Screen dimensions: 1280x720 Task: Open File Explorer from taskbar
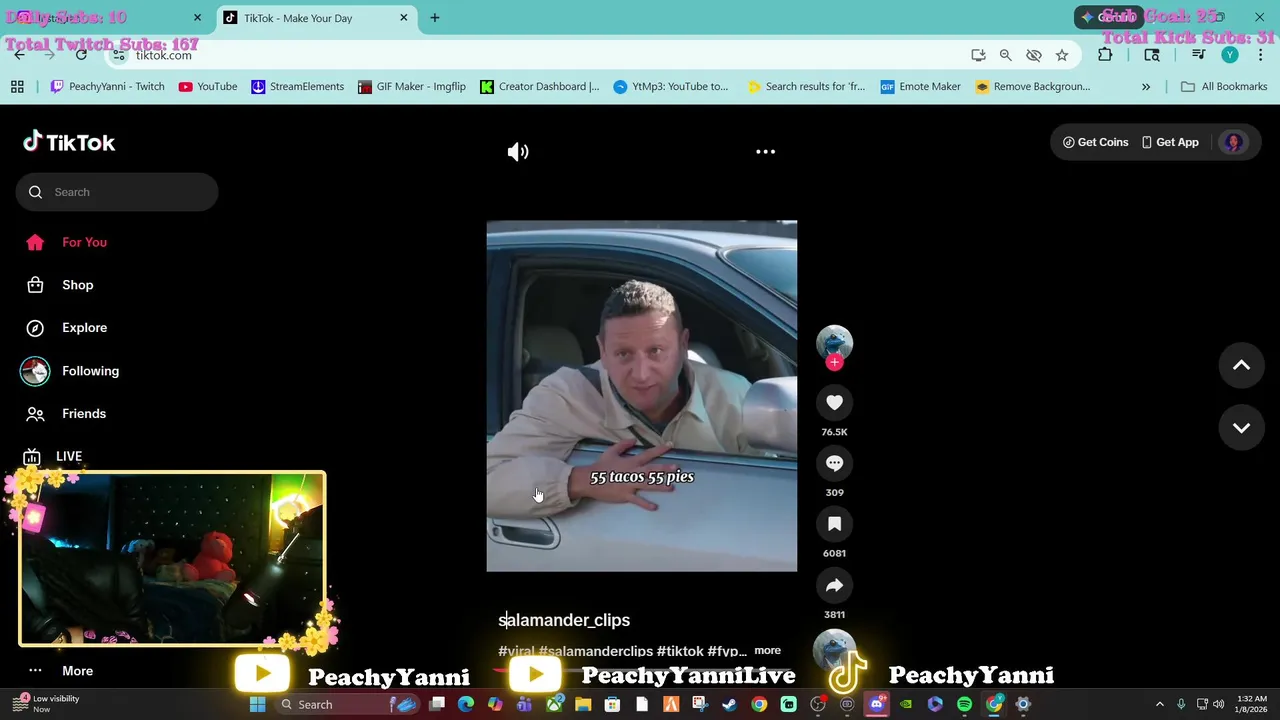(583, 704)
